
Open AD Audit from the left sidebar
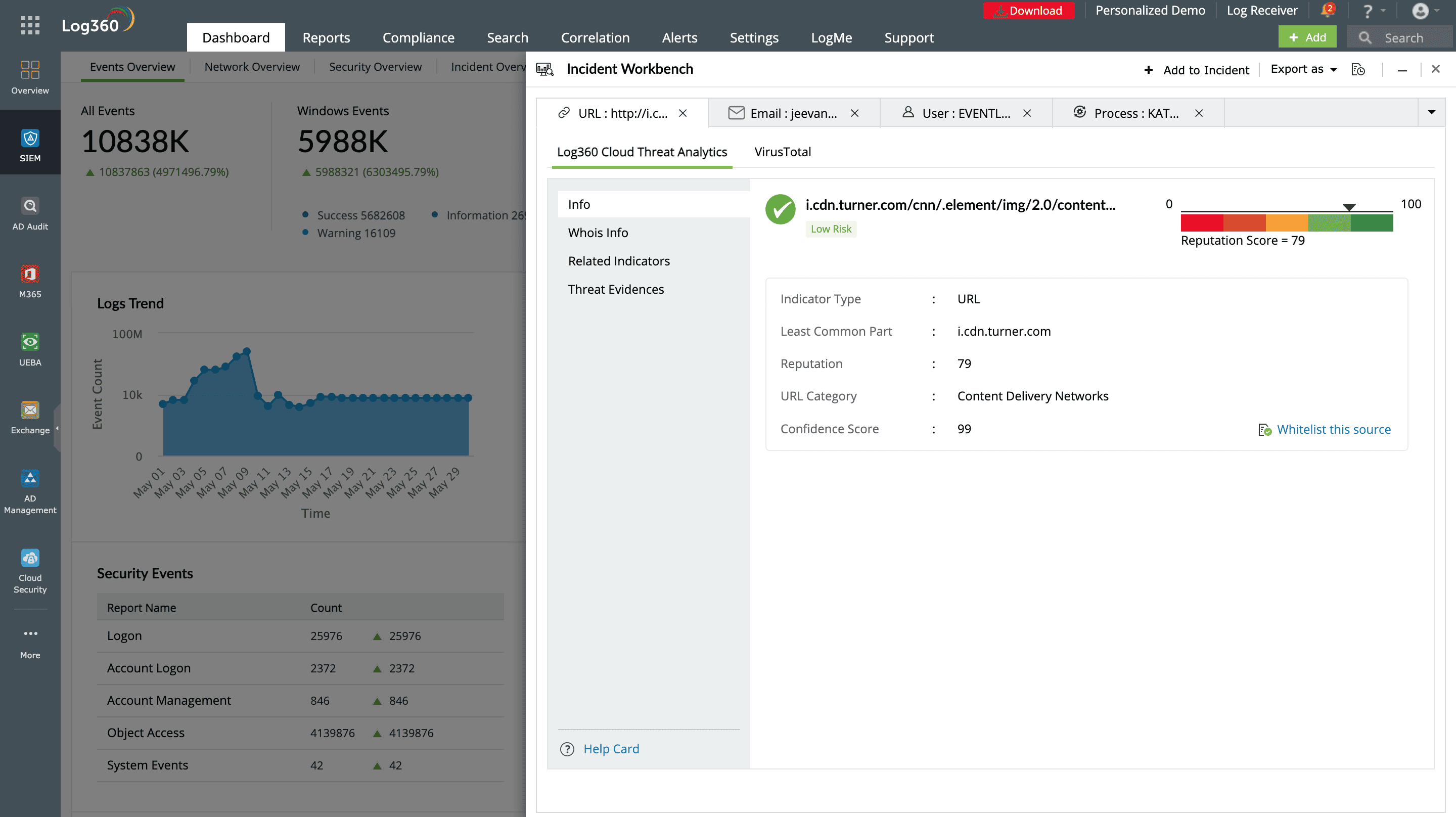pyautogui.click(x=30, y=212)
